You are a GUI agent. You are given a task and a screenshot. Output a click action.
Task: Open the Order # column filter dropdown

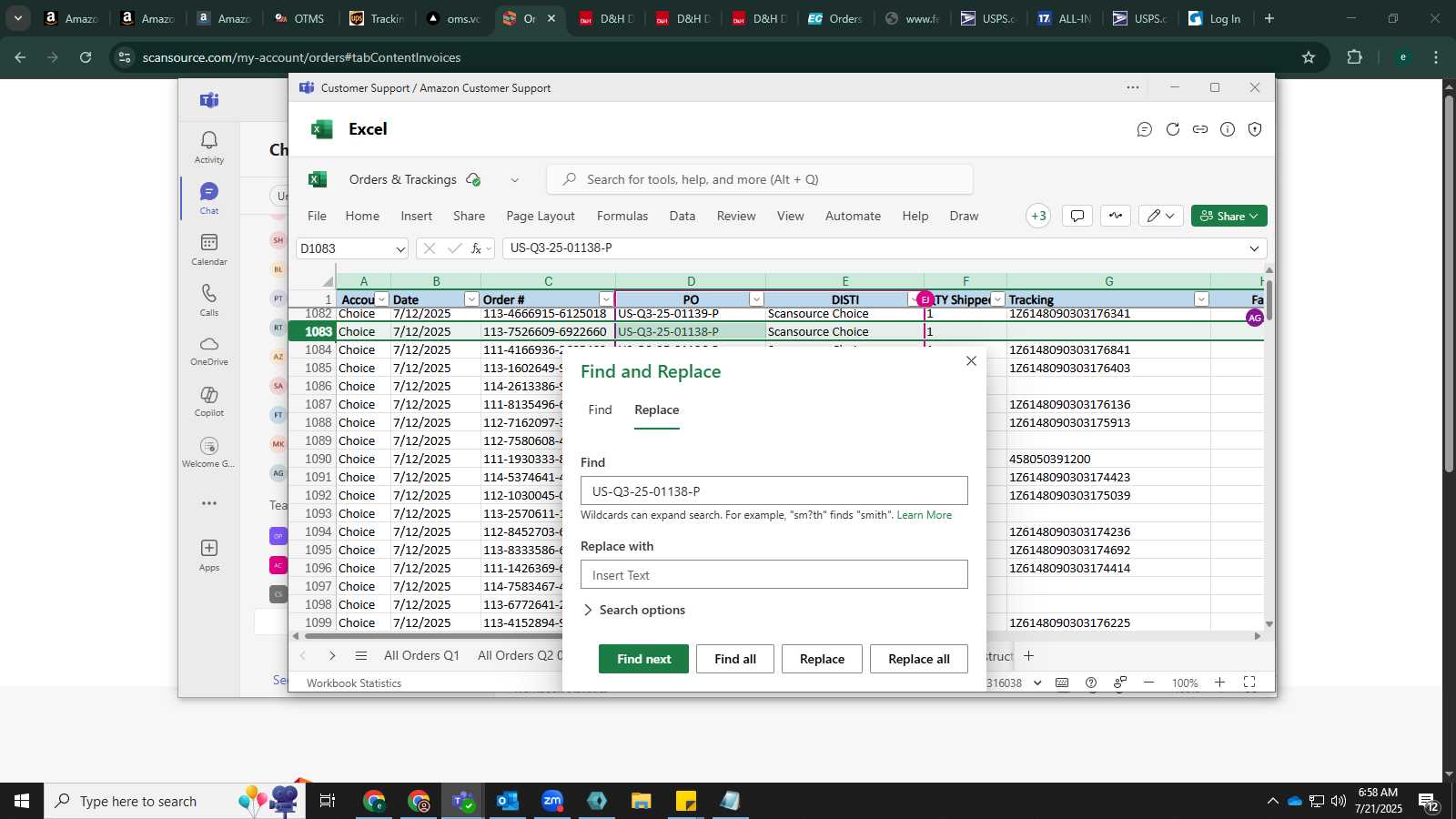click(606, 299)
